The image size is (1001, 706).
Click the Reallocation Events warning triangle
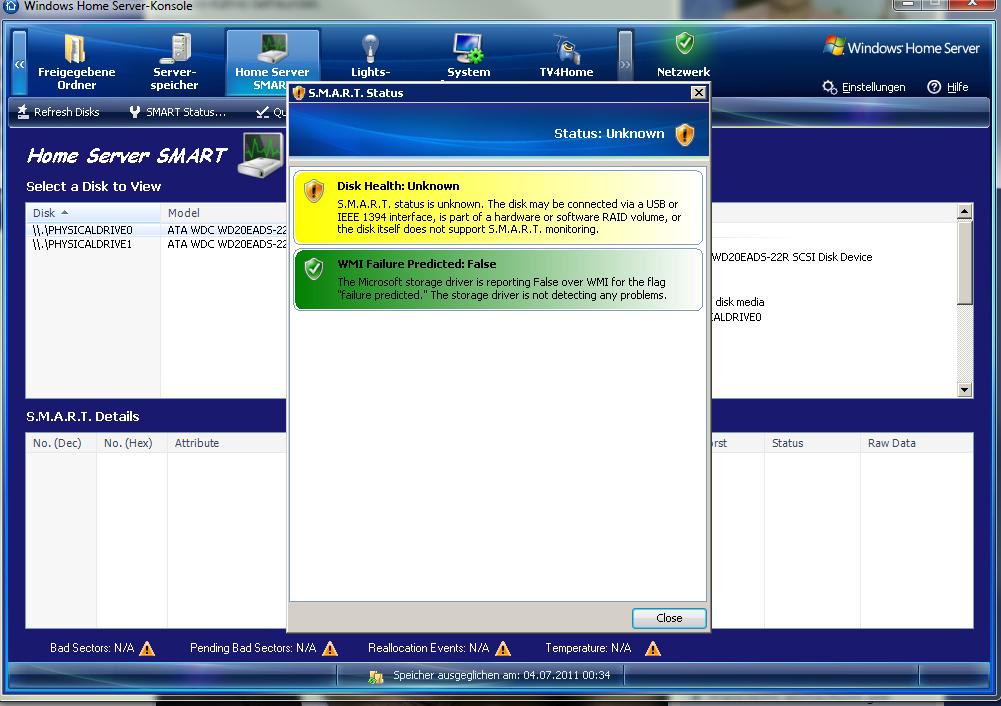pyautogui.click(x=503, y=649)
